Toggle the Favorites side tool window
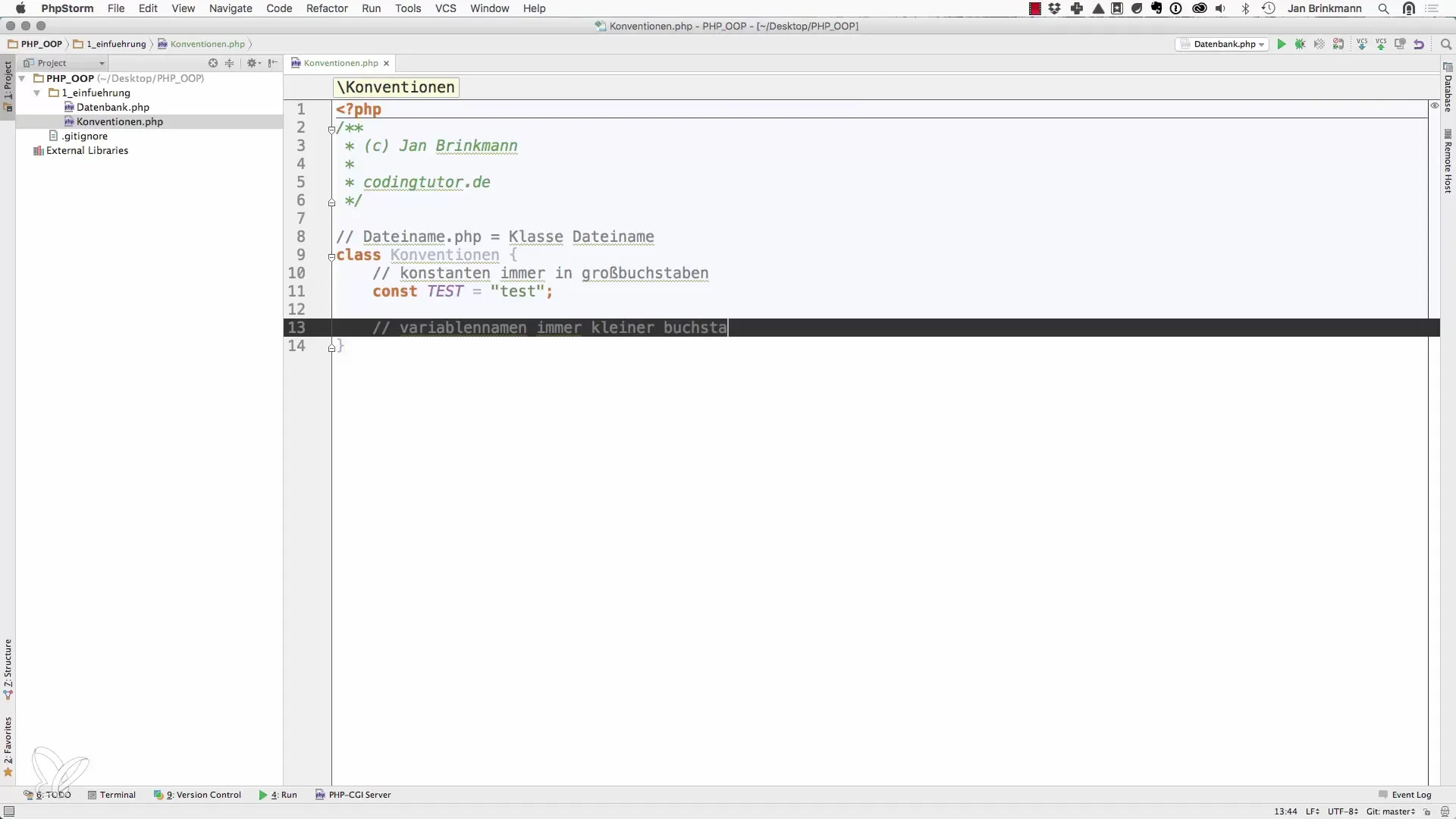1456x819 pixels. tap(8, 747)
